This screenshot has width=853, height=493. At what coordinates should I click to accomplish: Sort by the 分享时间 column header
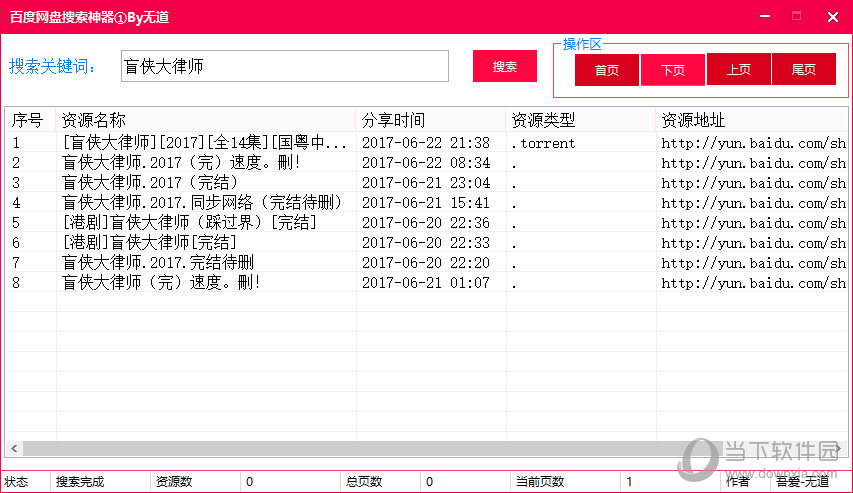[431, 120]
